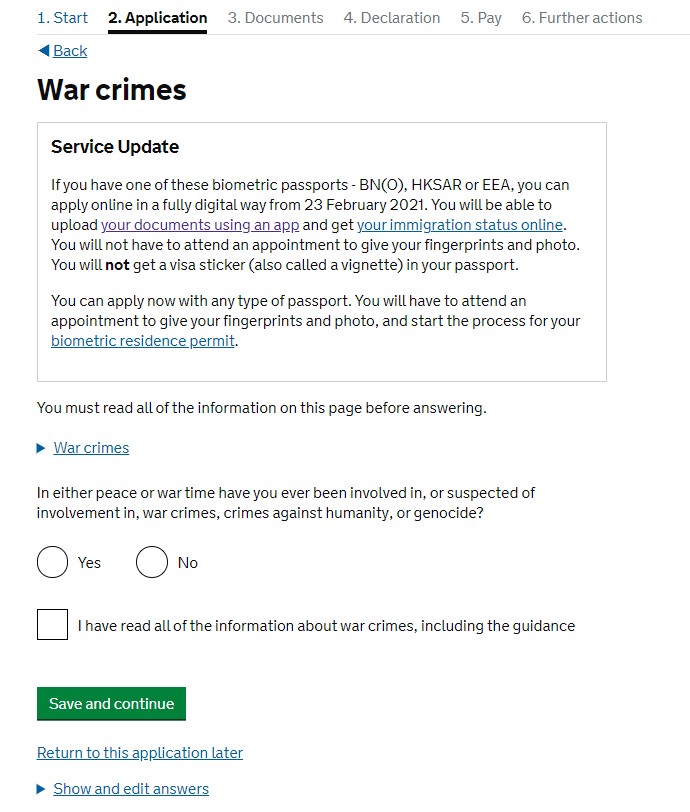
Task: Go to the 5. Pay step
Action: click(x=481, y=18)
